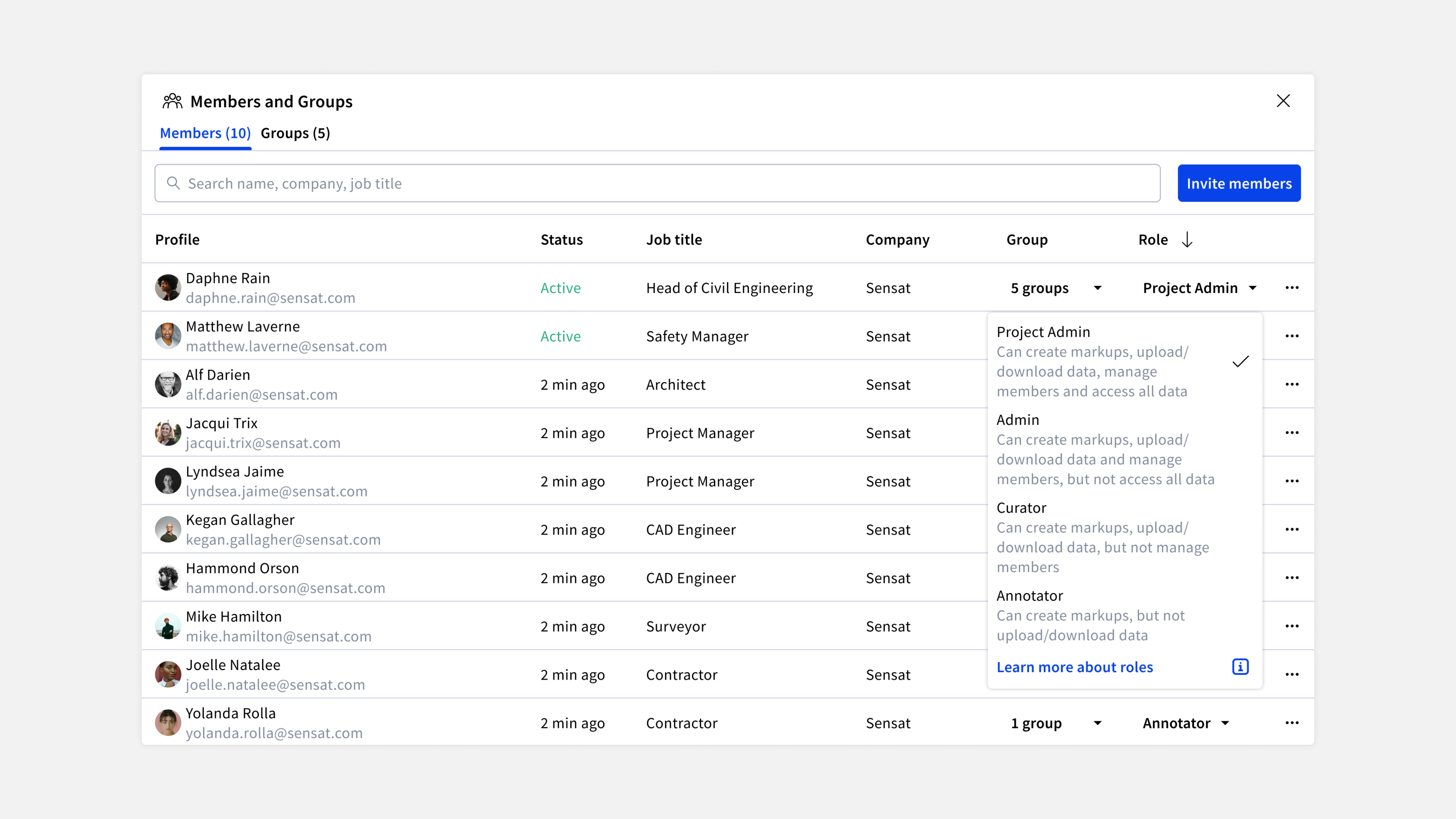The width and height of the screenshot is (1456, 819).
Task: Click Hammond Orson's avatar
Action: coord(168,577)
